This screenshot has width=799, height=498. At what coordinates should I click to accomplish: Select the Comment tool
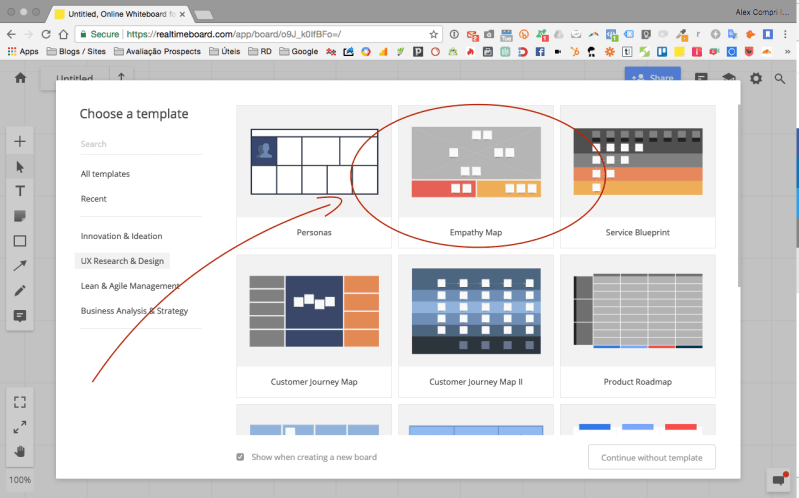coord(20,316)
